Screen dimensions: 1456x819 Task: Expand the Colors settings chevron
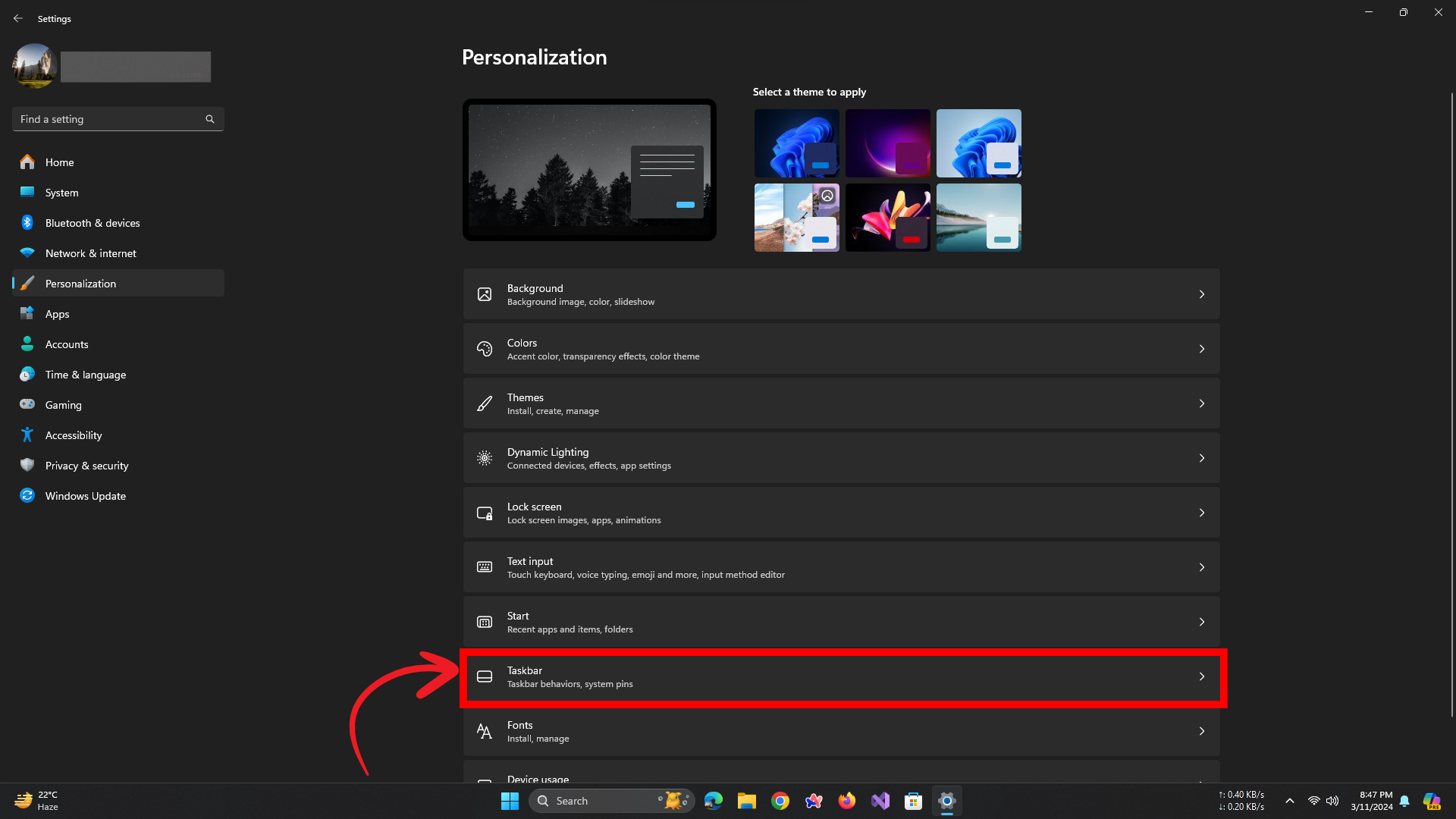(x=1202, y=349)
